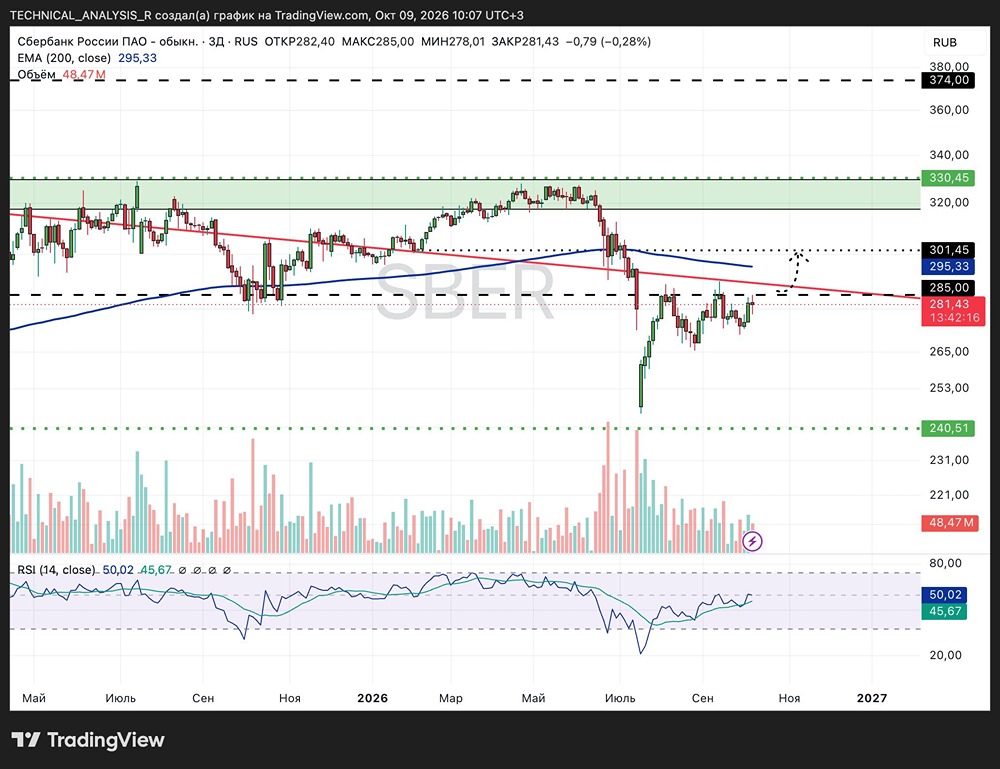Click the 253,00 price axis label
The image size is (1000, 769).
point(949,388)
